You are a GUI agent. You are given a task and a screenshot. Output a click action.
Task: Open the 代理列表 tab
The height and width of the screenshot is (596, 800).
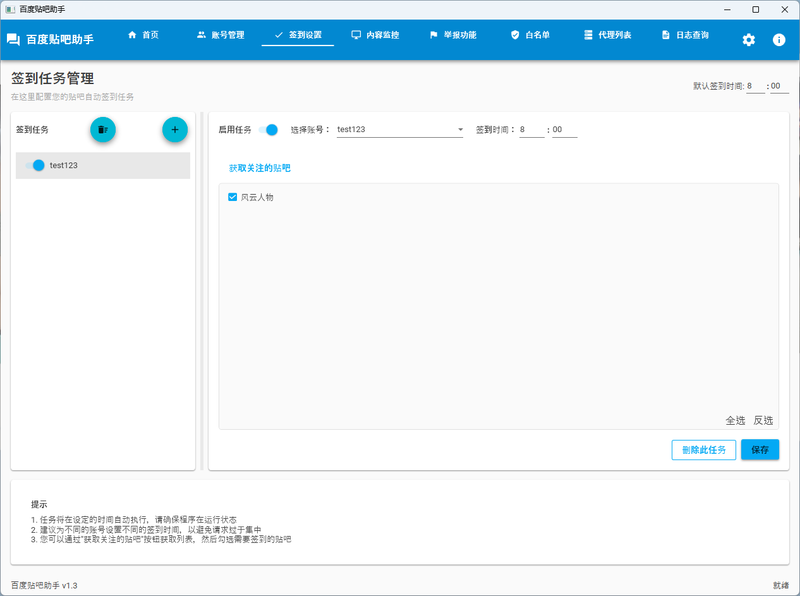click(x=608, y=35)
